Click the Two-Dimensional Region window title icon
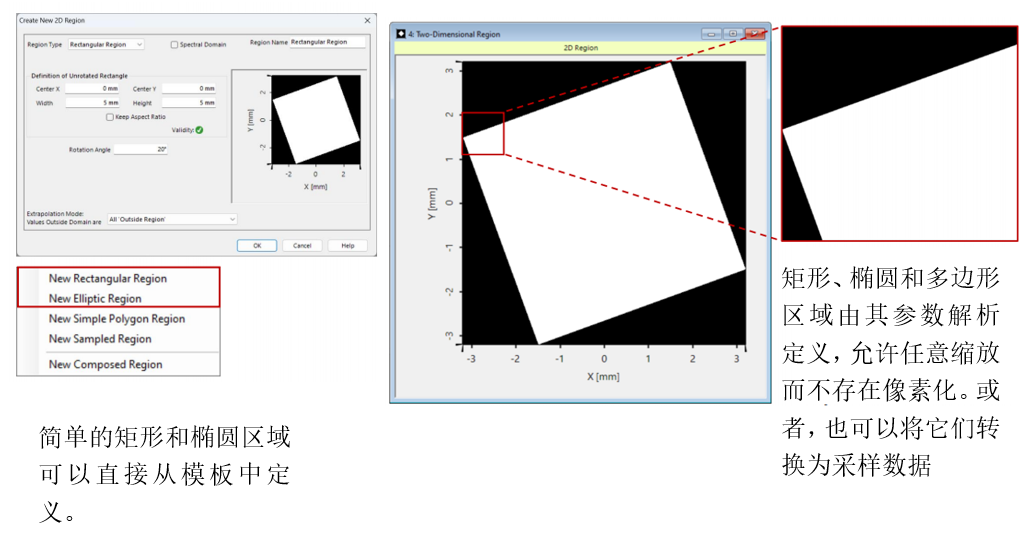 pyautogui.click(x=400, y=34)
